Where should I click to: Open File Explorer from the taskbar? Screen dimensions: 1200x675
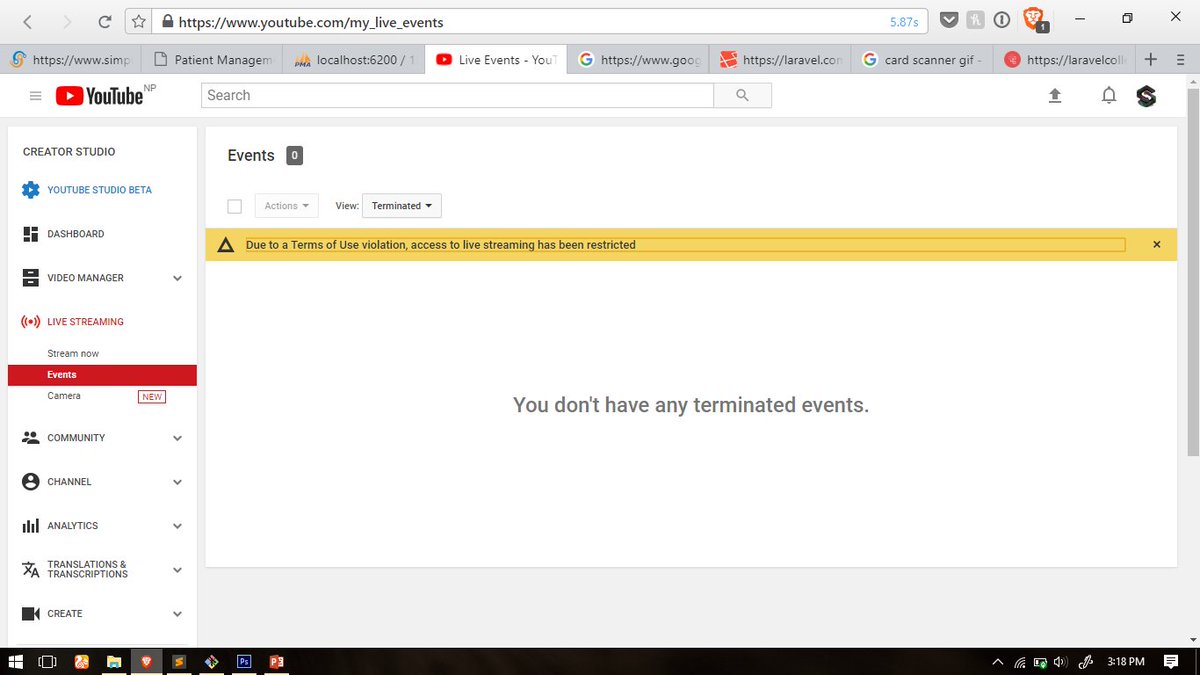point(114,662)
